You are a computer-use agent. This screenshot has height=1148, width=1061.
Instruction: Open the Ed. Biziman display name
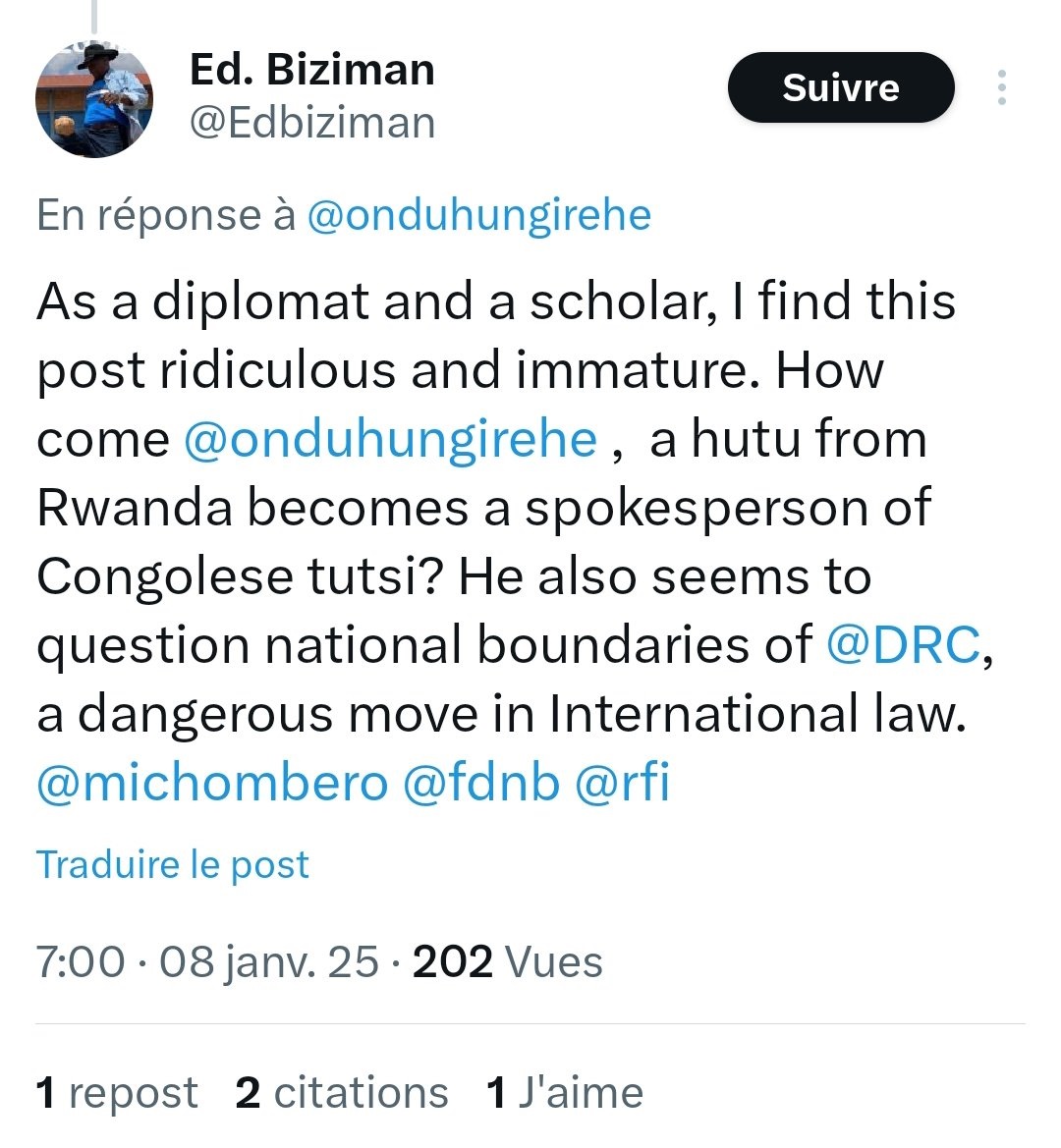tap(311, 70)
